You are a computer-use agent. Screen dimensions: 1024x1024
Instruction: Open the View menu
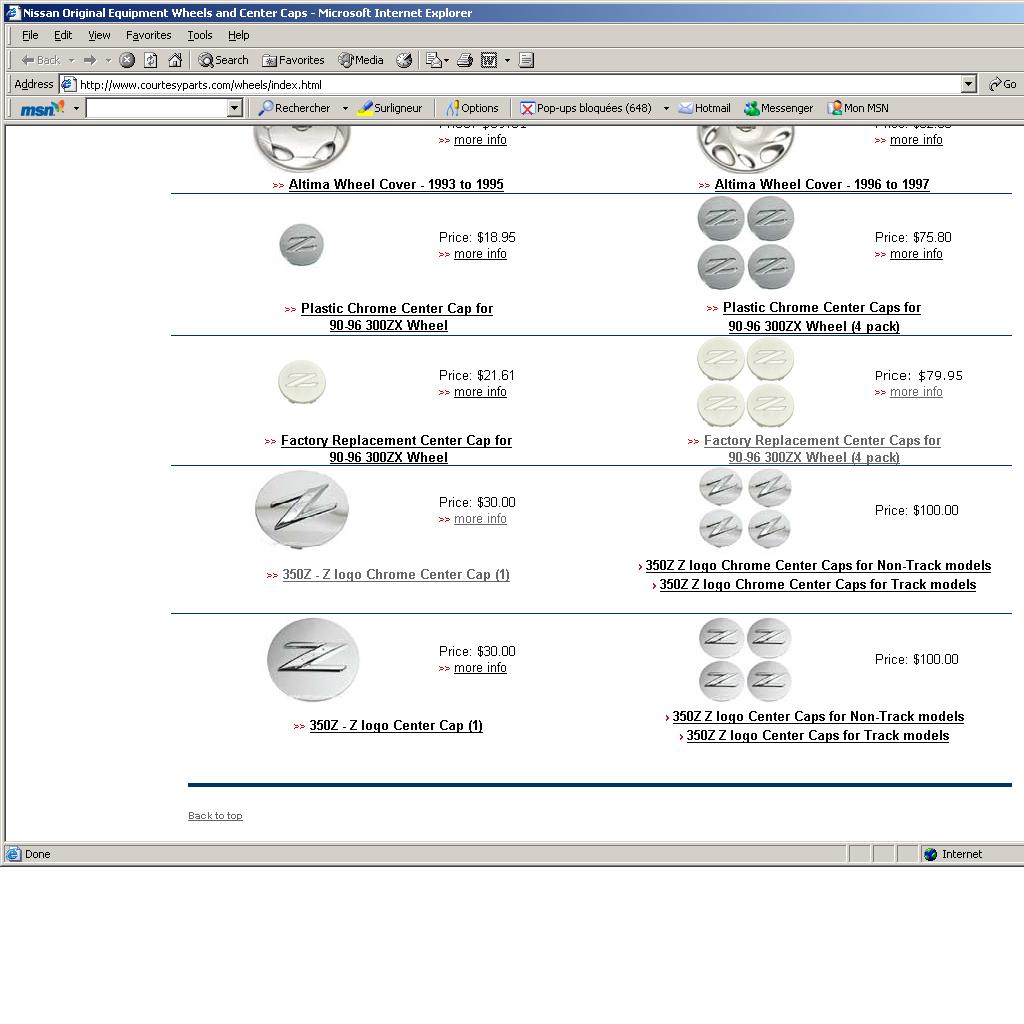pos(99,35)
